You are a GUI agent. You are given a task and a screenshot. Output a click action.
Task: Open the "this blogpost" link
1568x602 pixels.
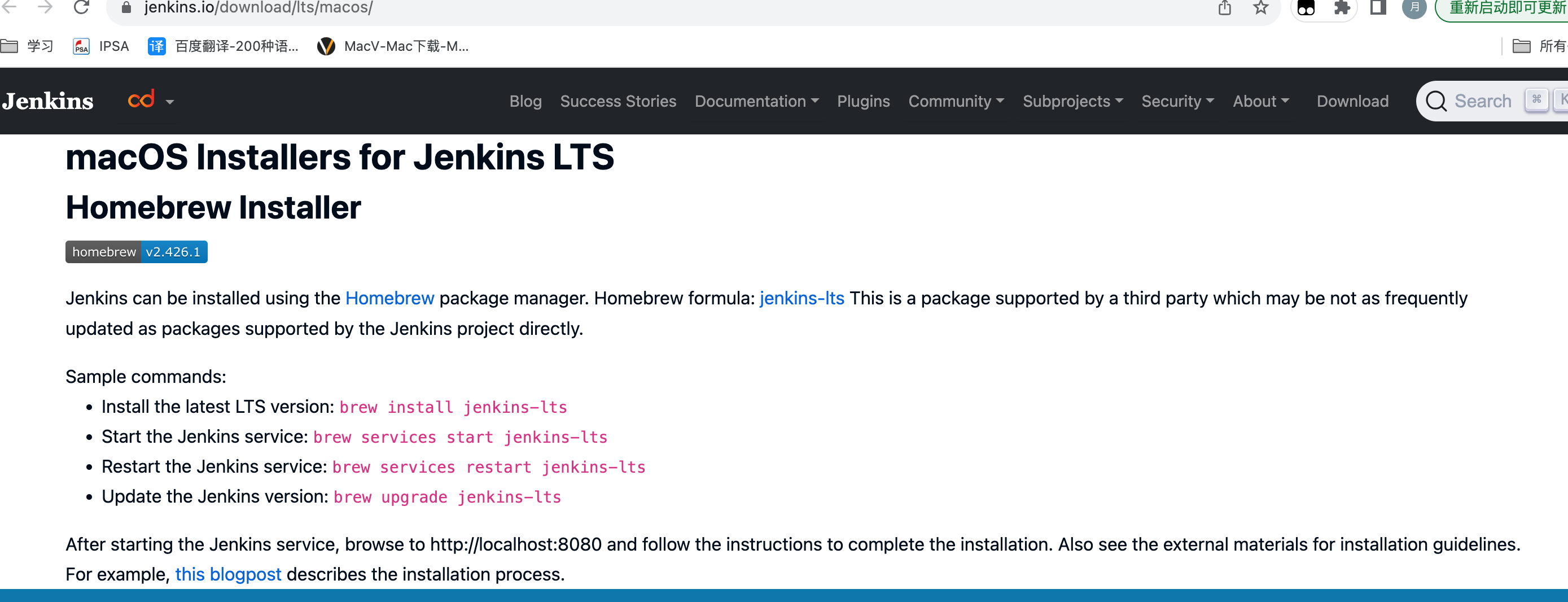pos(227,574)
